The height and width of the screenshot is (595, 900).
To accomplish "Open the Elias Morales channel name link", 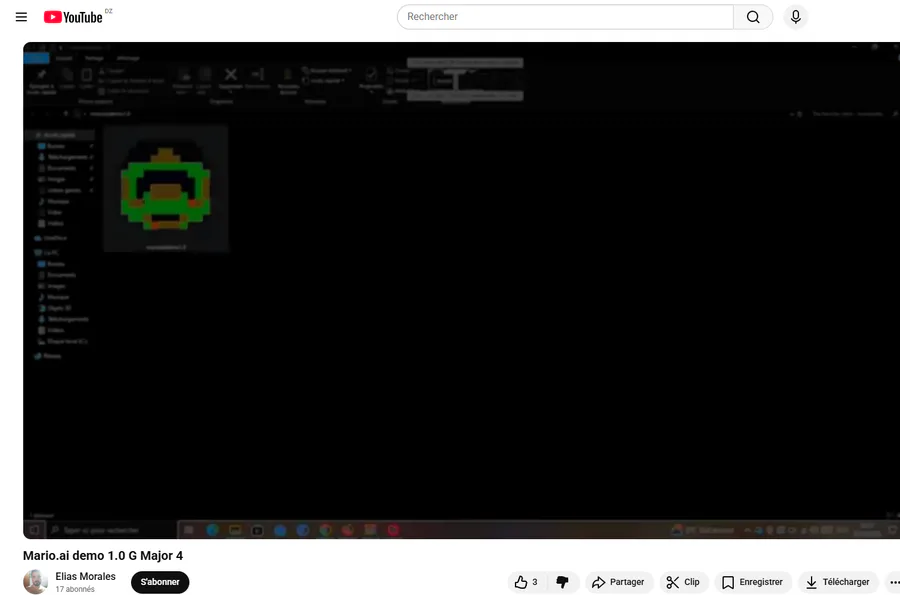I will coord(85,576).
